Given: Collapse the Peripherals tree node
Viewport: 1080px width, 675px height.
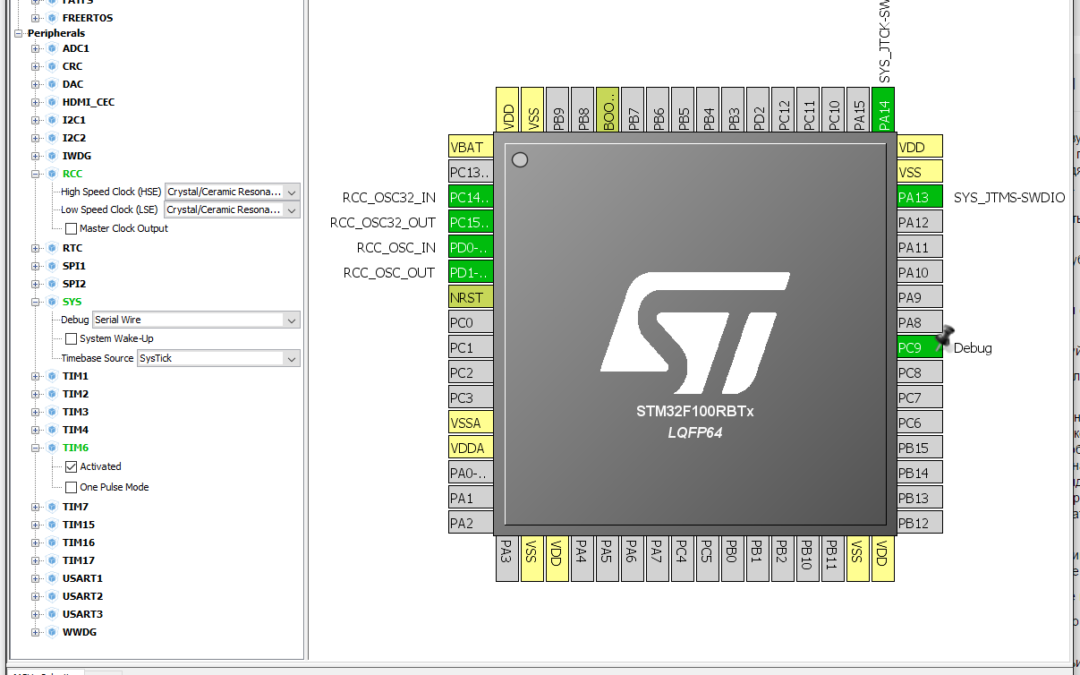Looking at the screenshot, I should coord(16,33).
